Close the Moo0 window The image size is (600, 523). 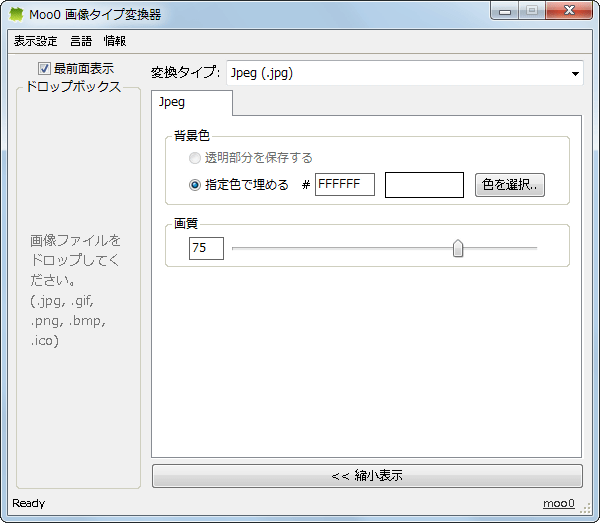569,11
